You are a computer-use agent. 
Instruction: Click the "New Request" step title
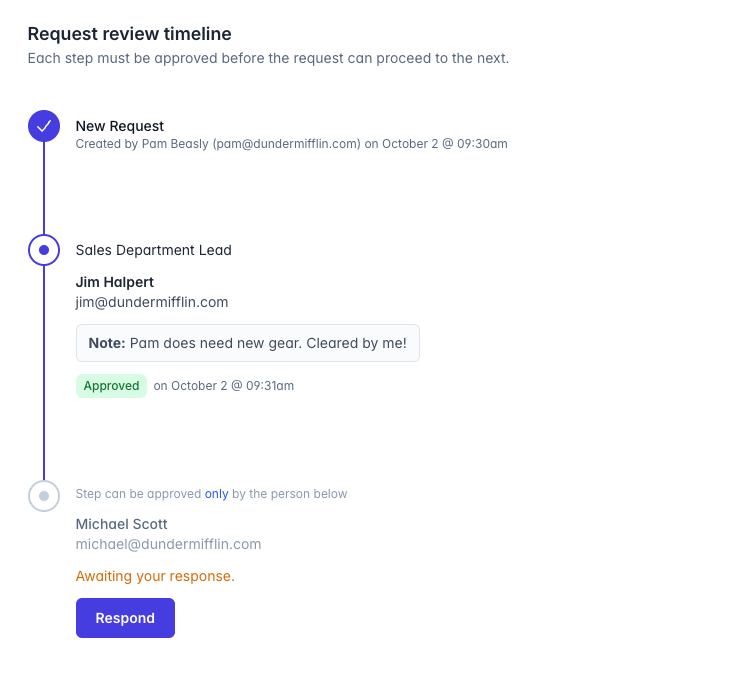click(x=120, y=126)
